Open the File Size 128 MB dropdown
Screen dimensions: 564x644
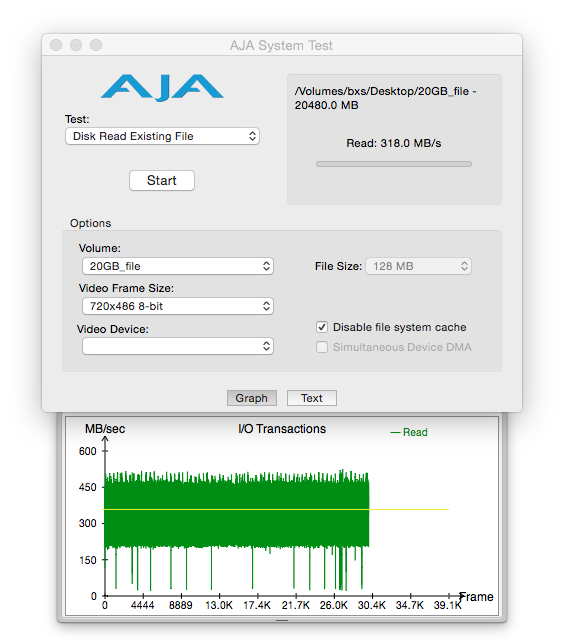click(x=419, y=266)
